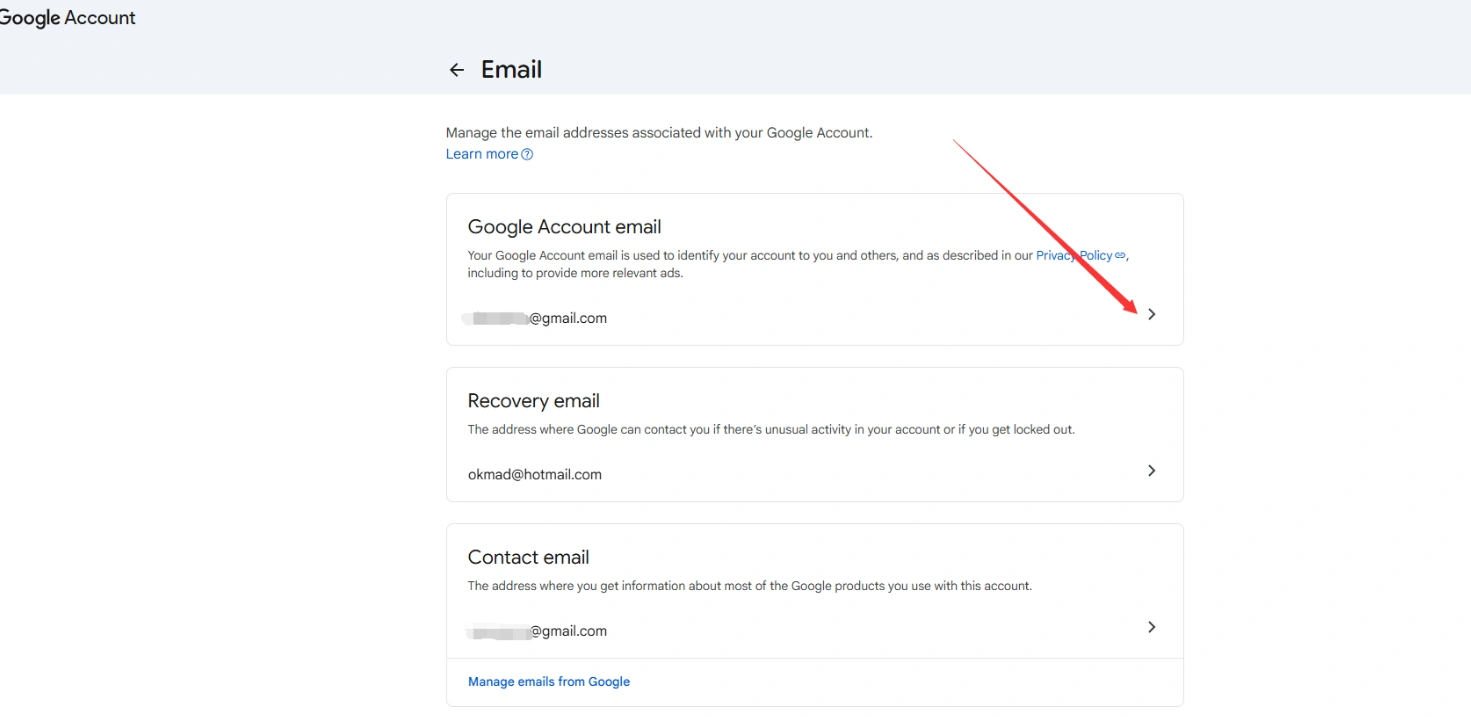Image resolution: width=1471 pixels, height=717 pixels.
Task: Click the Google Account email heading
Action: tap(565, 227)
